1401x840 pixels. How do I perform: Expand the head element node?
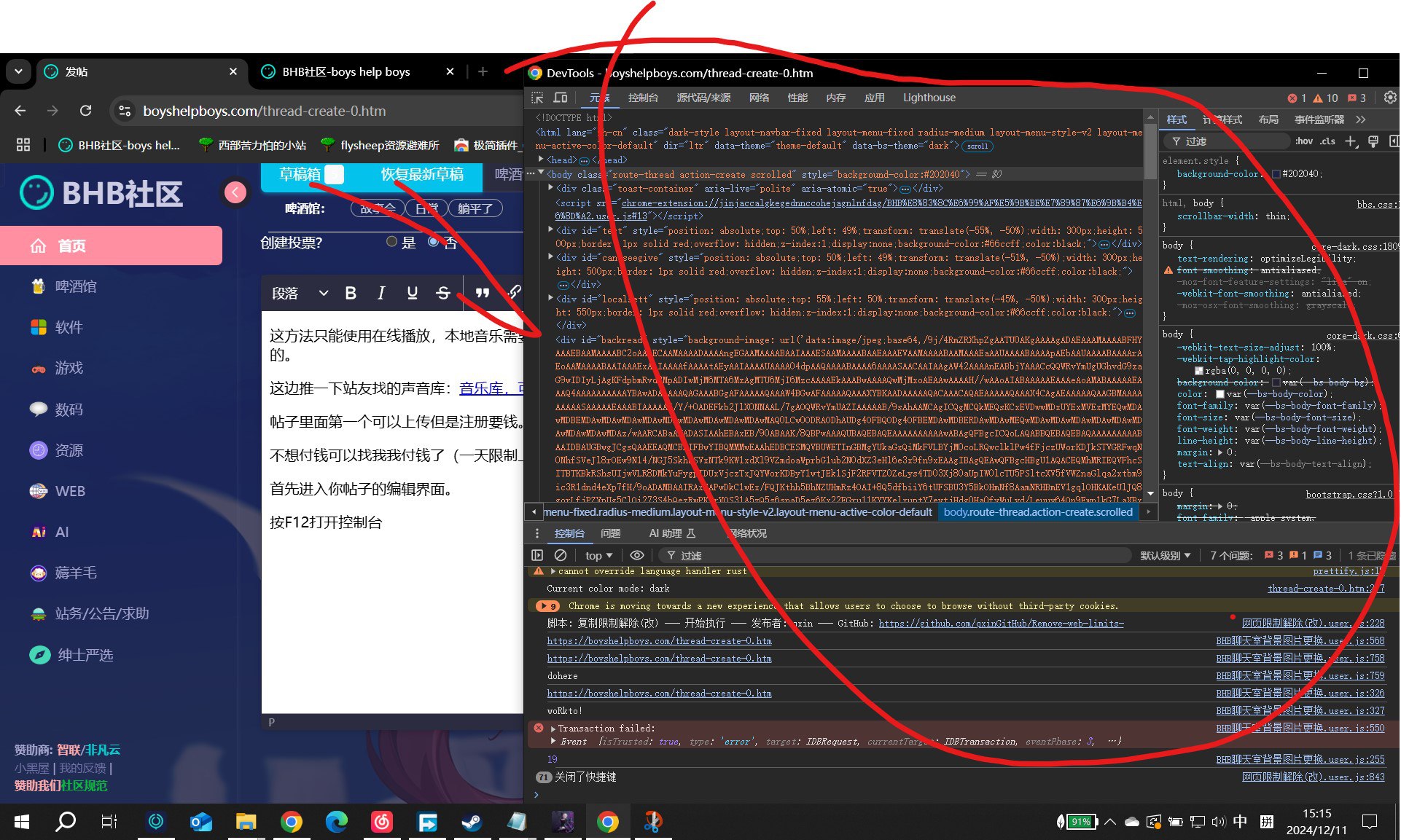[541, 160]
